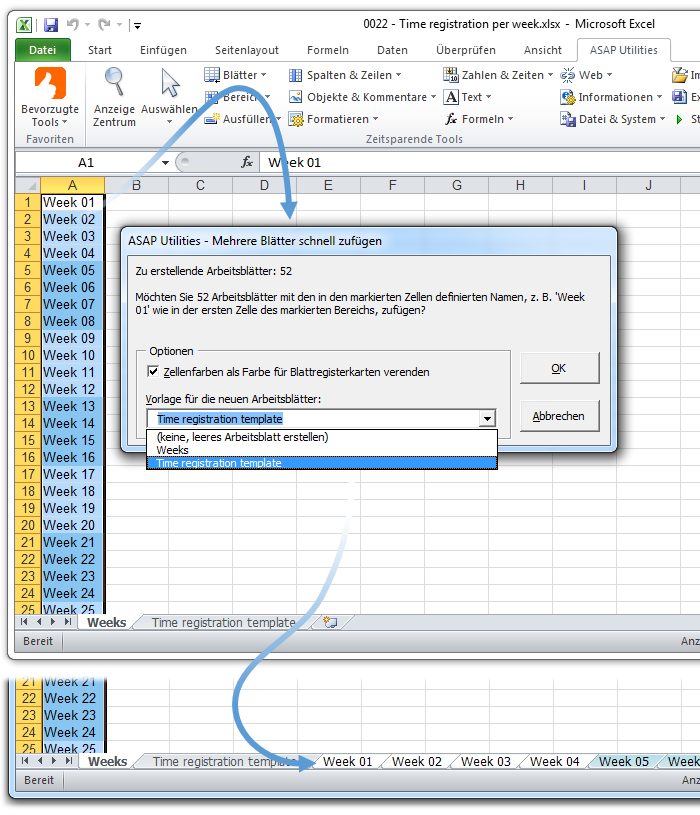Screen dimensions: 700x815
Task: Click the Excel application icon in title bar
Action: click(x=24, y=24)
